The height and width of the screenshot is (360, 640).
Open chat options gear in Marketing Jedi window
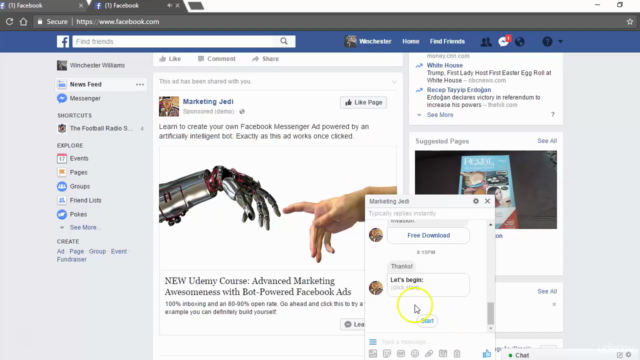pos(476,201)
